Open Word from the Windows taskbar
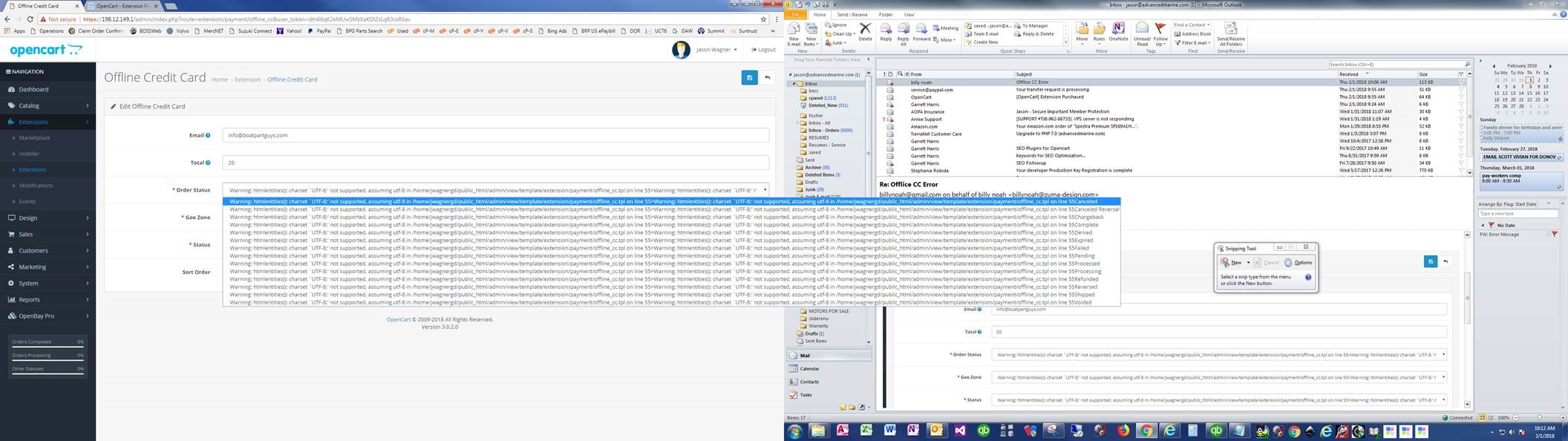The image size is (1568, 441). pos(889,431)
